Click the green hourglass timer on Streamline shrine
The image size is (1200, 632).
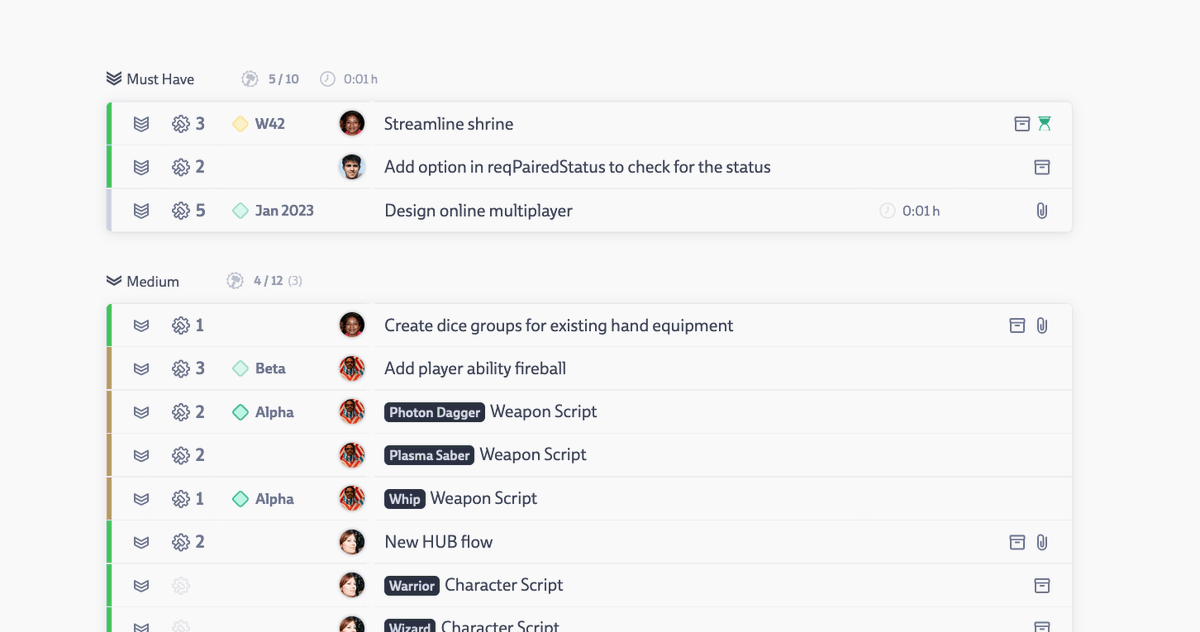1043,124
